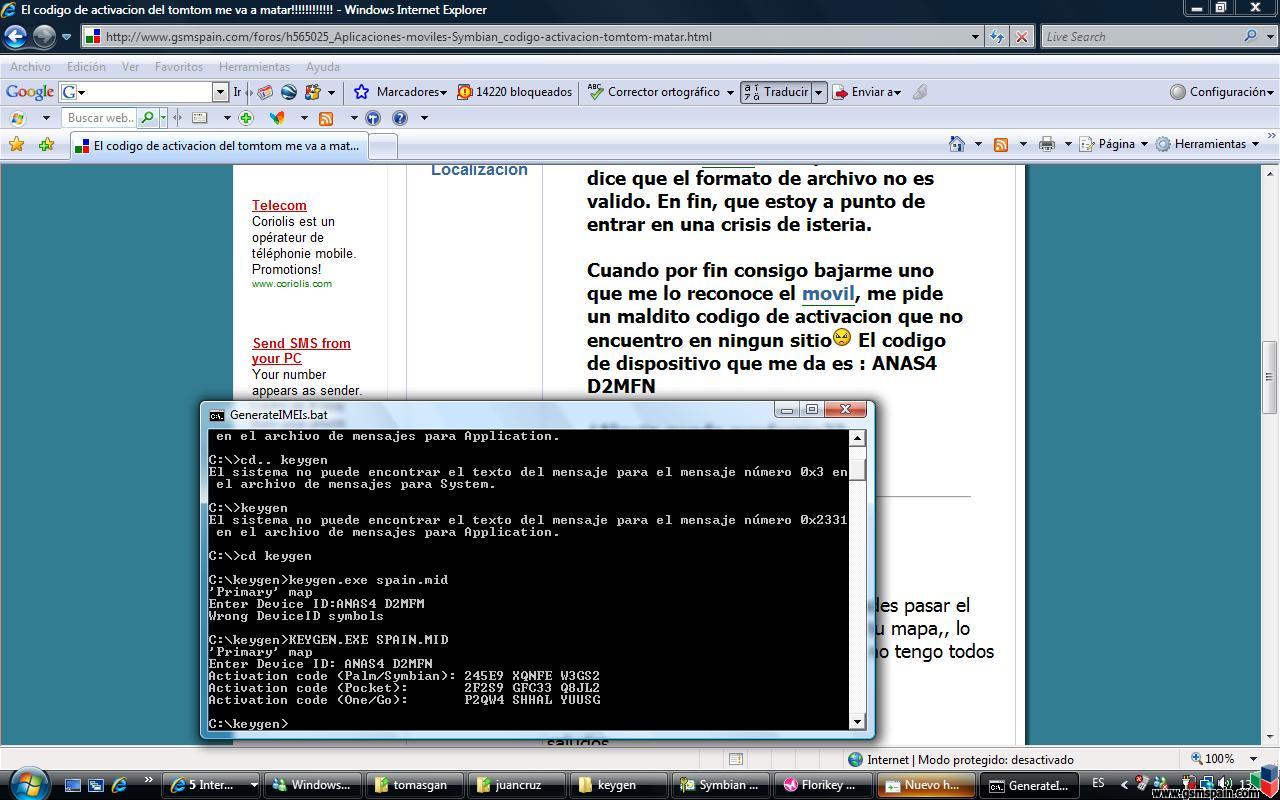Search with the green Buscar web magnifier
This screenshot has height=800, width=1280.
[x=148, y=118]
